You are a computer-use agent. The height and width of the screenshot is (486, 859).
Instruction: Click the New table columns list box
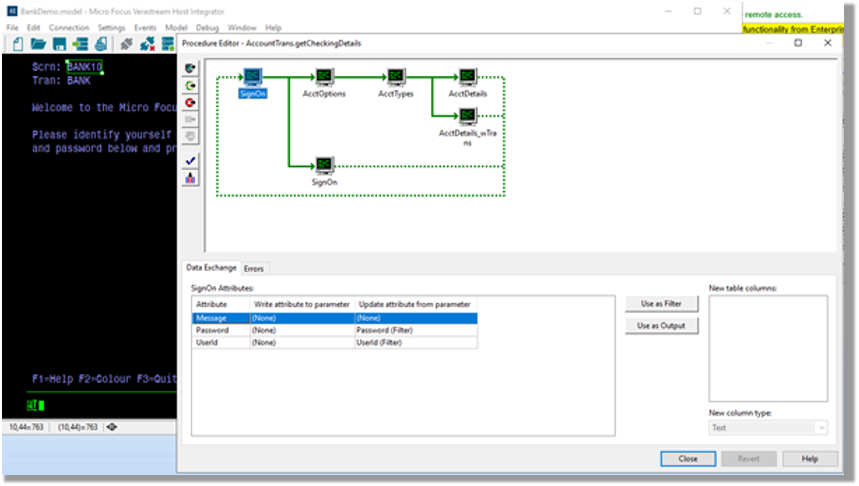click(x=768, y=348)
